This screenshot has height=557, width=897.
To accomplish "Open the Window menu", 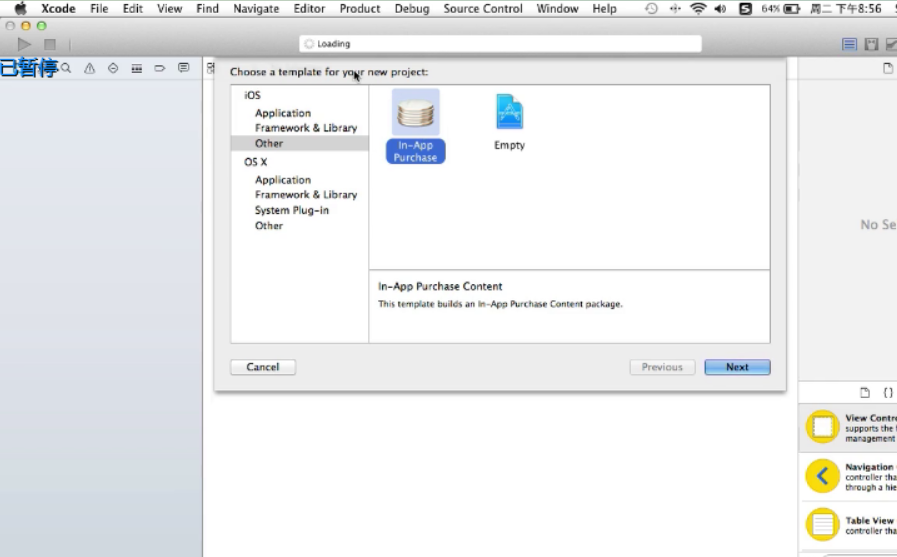I will coord(557,9).
